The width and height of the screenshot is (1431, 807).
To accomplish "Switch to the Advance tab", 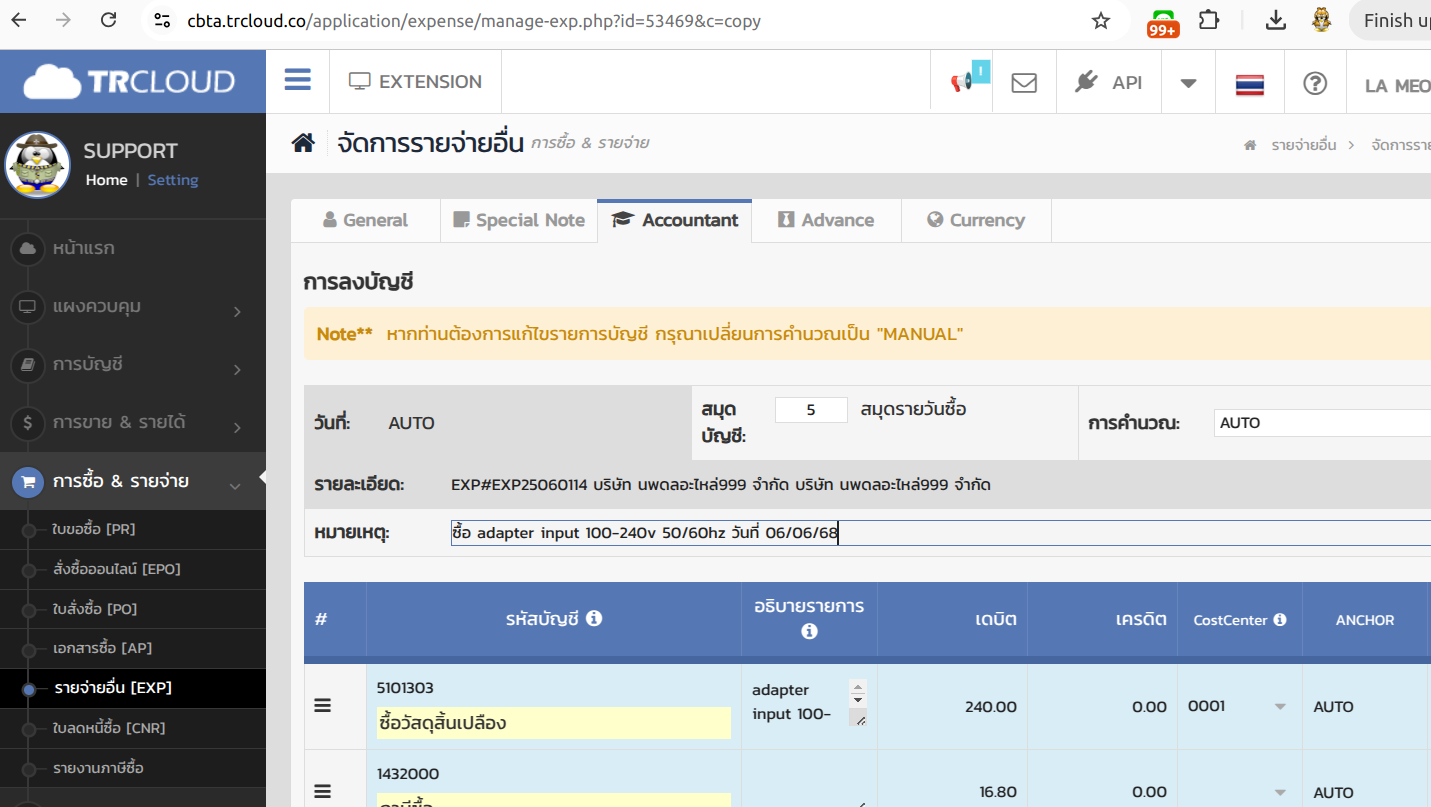I will pyautogui.click(x=826, y=220).
